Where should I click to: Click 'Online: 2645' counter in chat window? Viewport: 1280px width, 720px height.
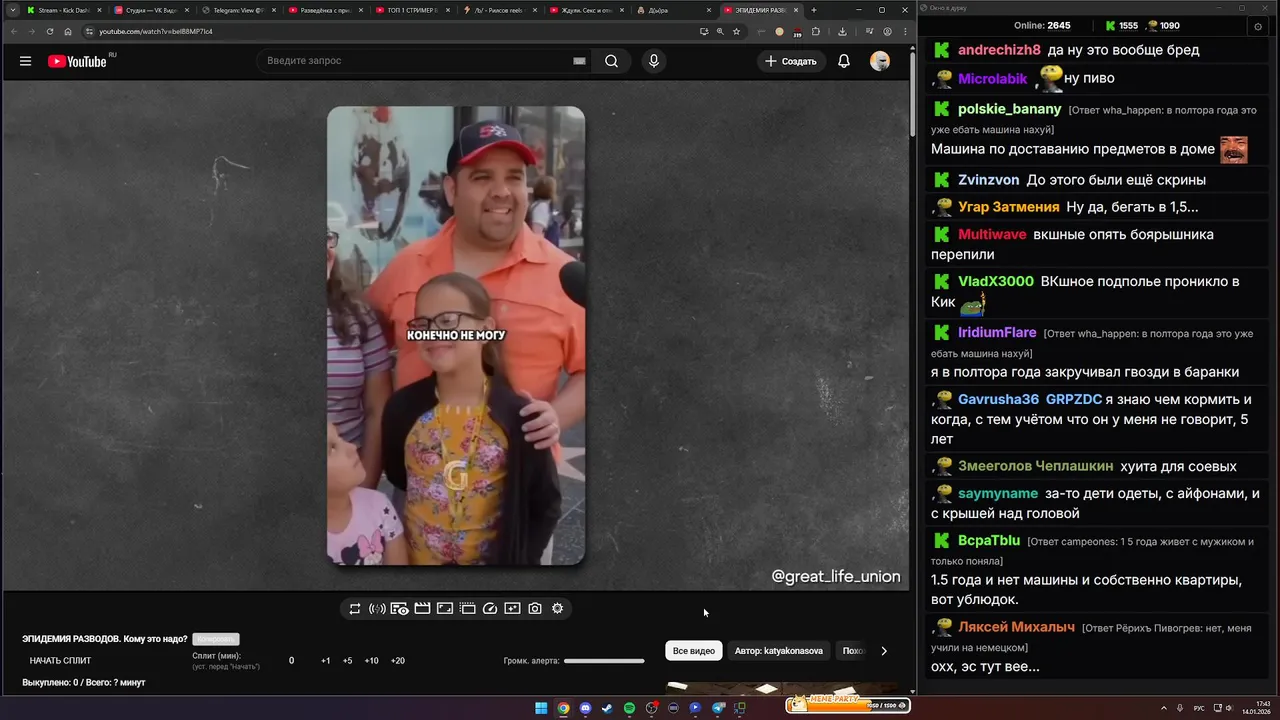point(1042,25)
